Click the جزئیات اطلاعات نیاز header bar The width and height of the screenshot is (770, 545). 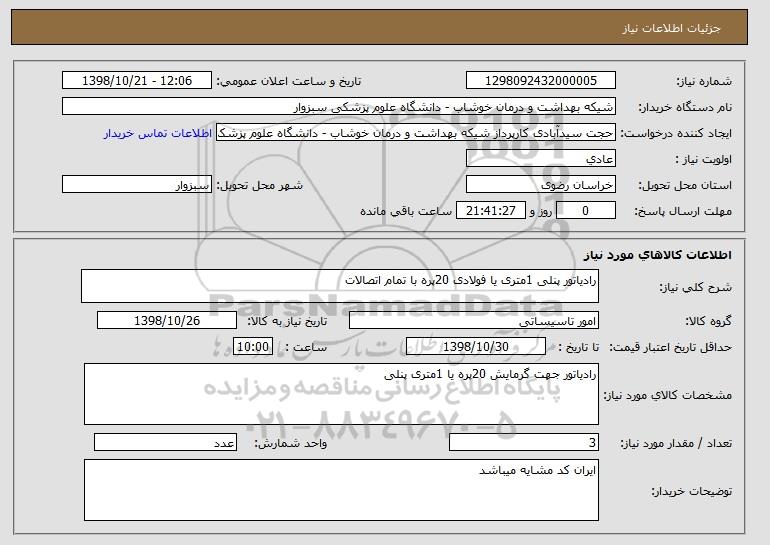pyautogui.click(x=379, y=27)
